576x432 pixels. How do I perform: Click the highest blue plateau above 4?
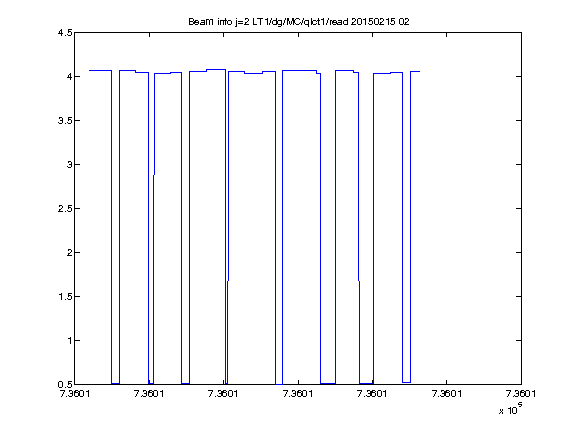[216, 69]
